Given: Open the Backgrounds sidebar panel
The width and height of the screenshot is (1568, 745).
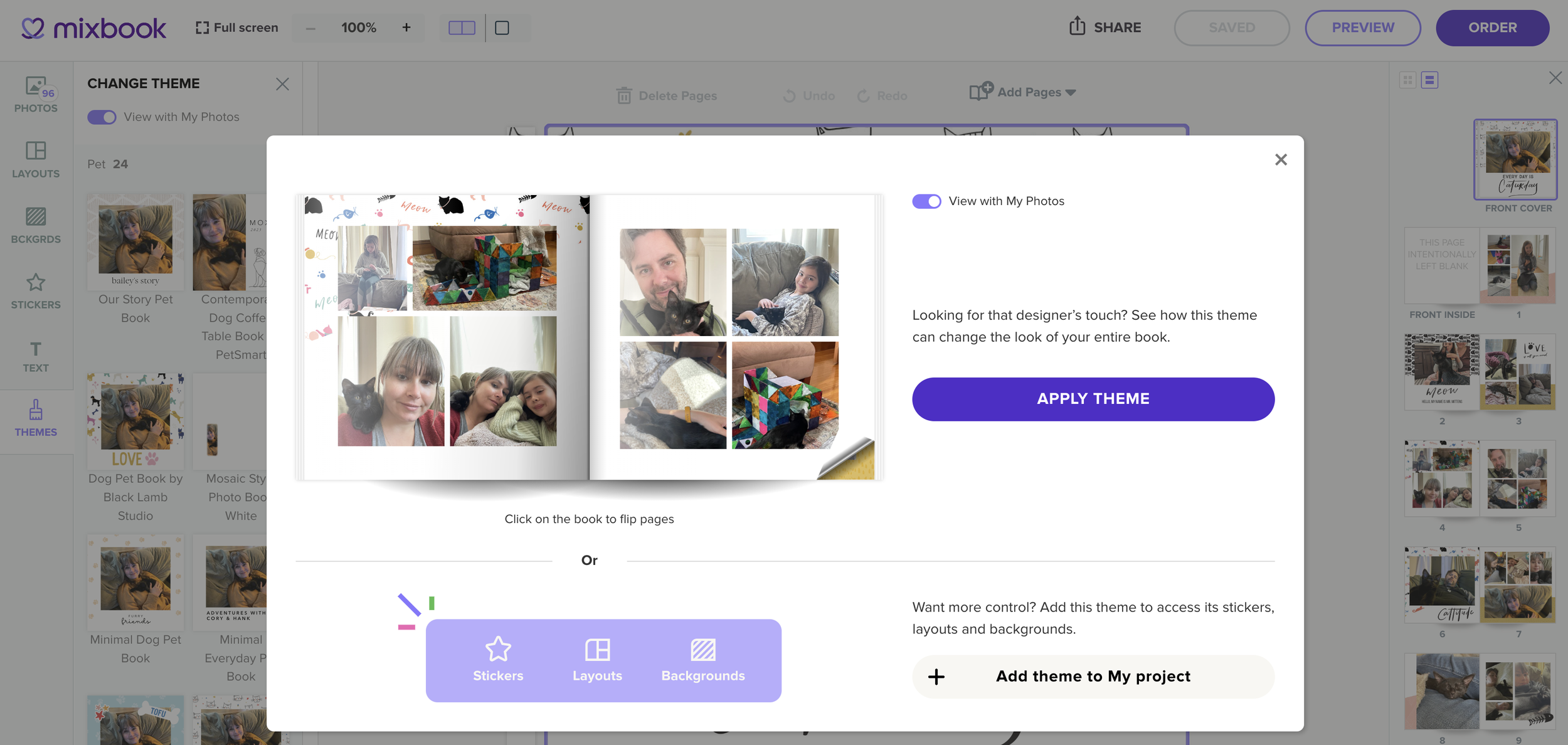Looking at the screenshot, I should (x=36, y=225).
